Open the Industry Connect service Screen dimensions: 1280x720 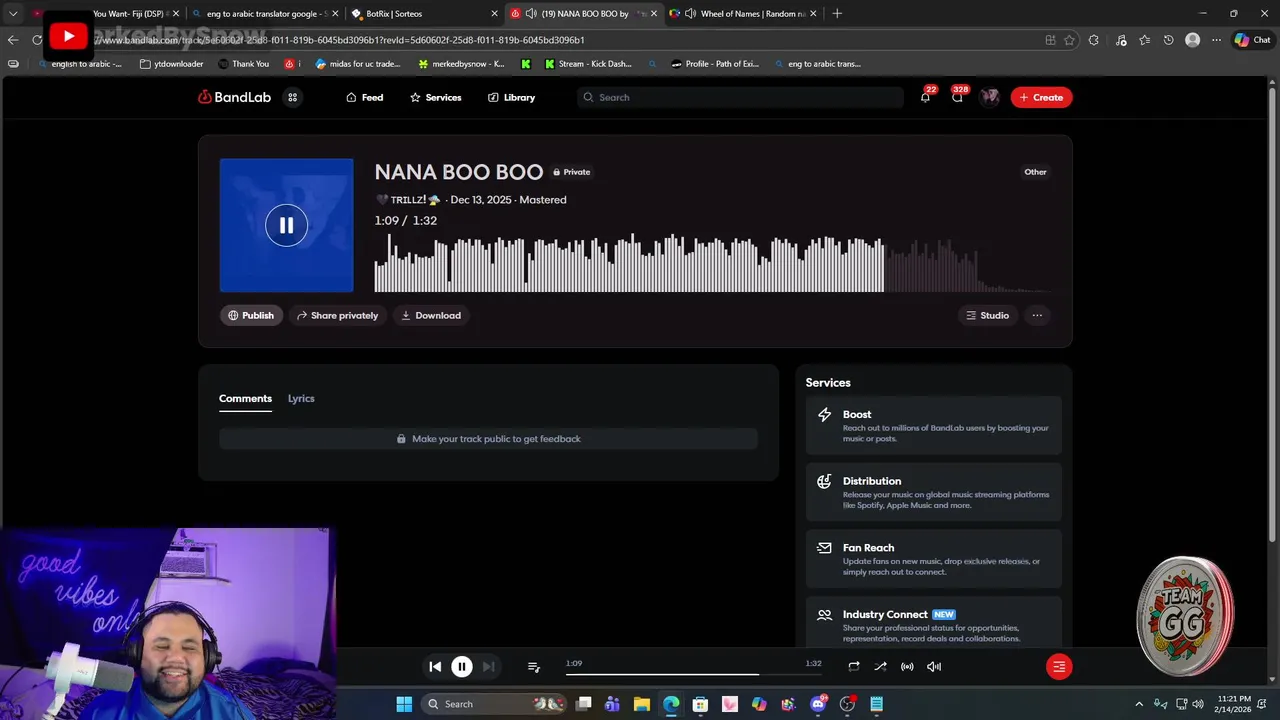pyautogui.click(x=933, y=625)
